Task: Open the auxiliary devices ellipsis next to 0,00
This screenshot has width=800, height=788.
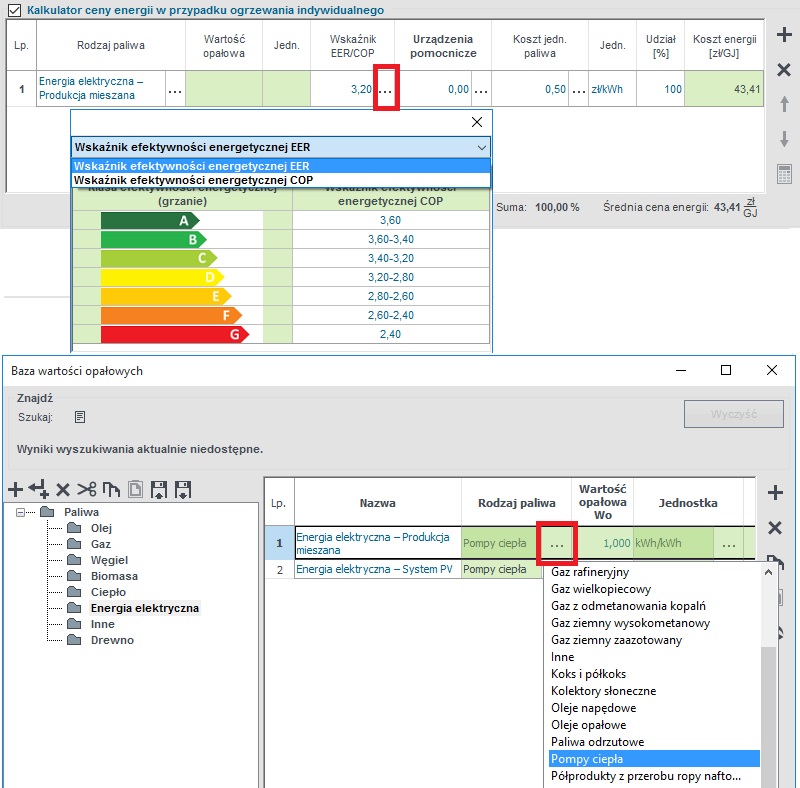Action: click(481, 90)
